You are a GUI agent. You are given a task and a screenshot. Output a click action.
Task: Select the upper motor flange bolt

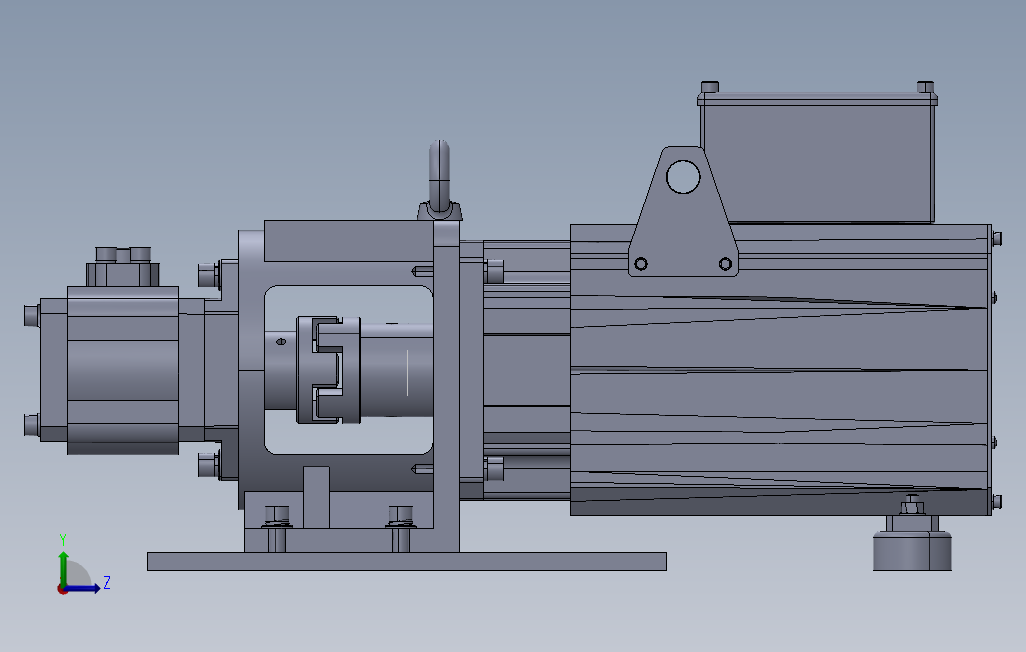[493, 272]
